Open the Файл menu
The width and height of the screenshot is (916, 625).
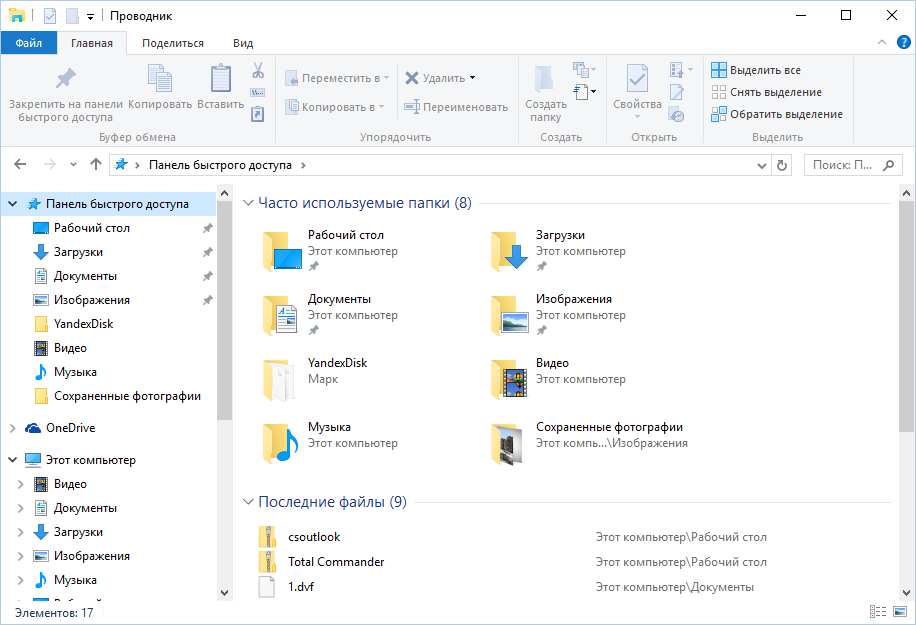tap(28, 43)
